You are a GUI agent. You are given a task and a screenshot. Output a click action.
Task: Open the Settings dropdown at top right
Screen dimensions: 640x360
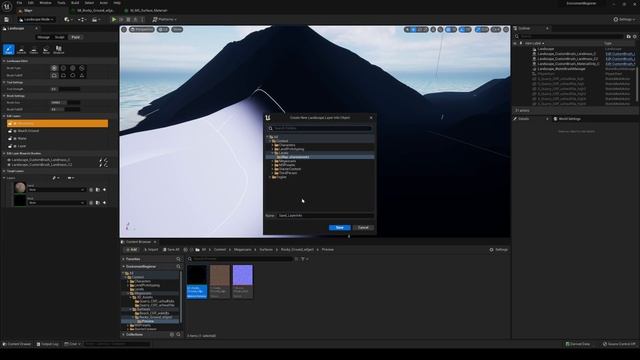(624, 19)
